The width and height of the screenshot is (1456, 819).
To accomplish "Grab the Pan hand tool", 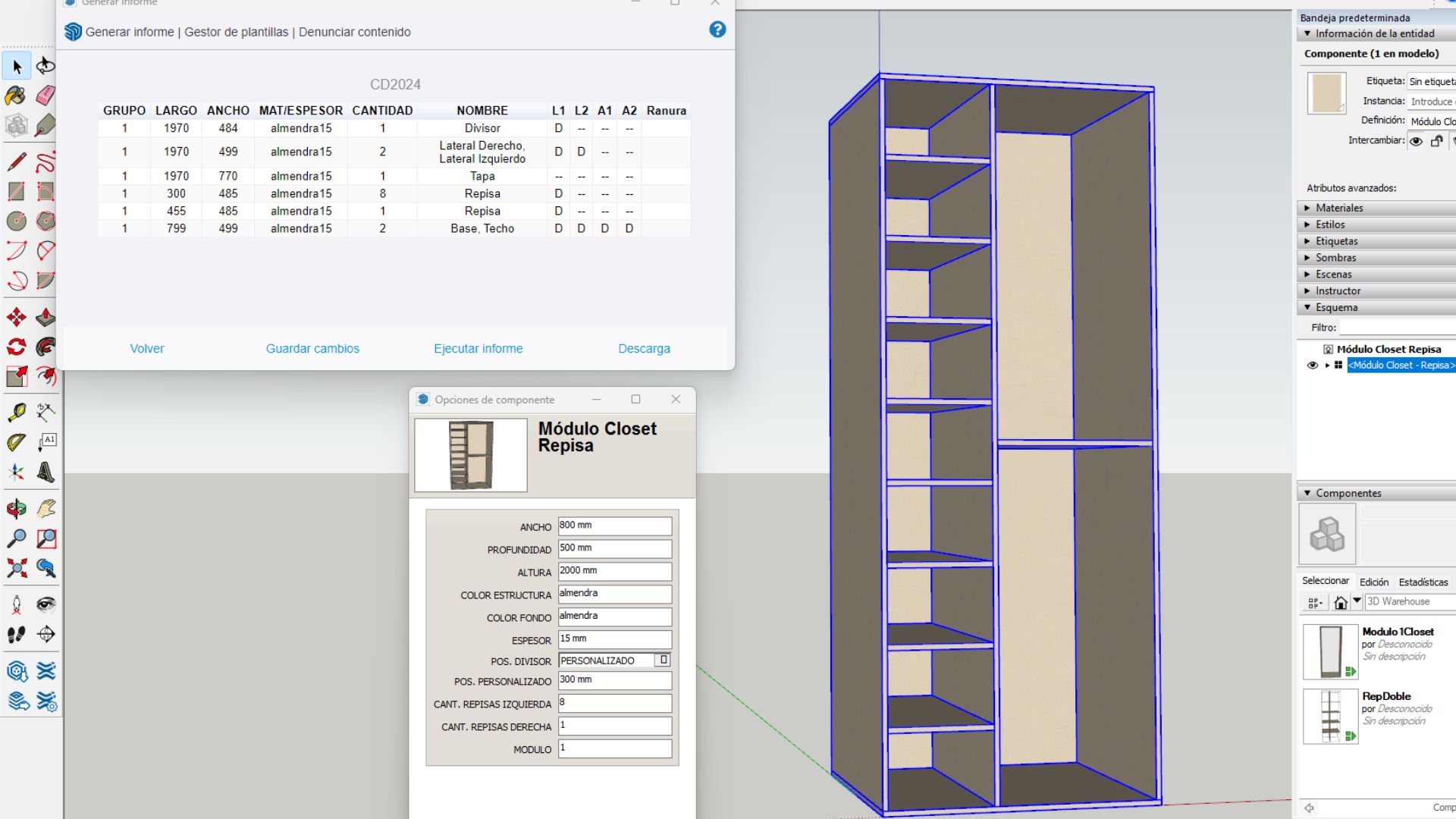I will pyautogui.click(x=45, y=508).
